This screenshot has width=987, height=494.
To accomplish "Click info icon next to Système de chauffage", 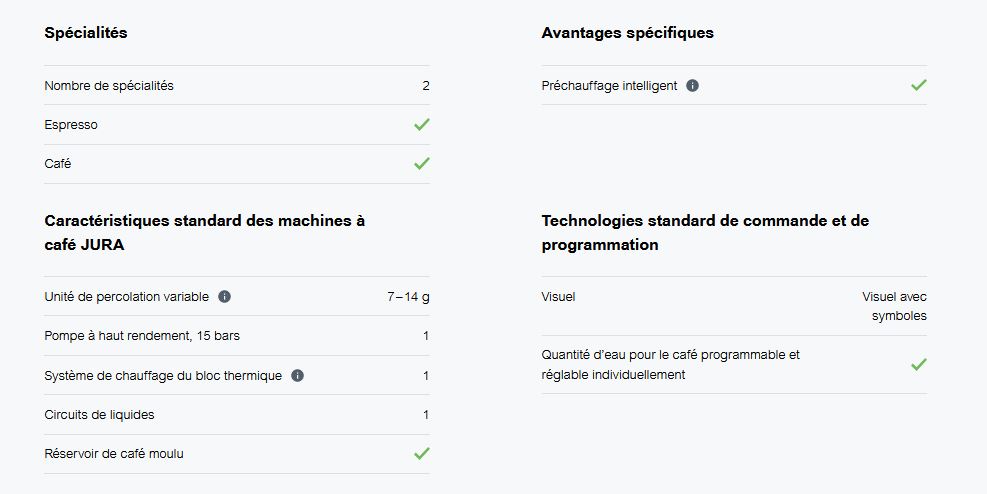I will coord(297,376).
